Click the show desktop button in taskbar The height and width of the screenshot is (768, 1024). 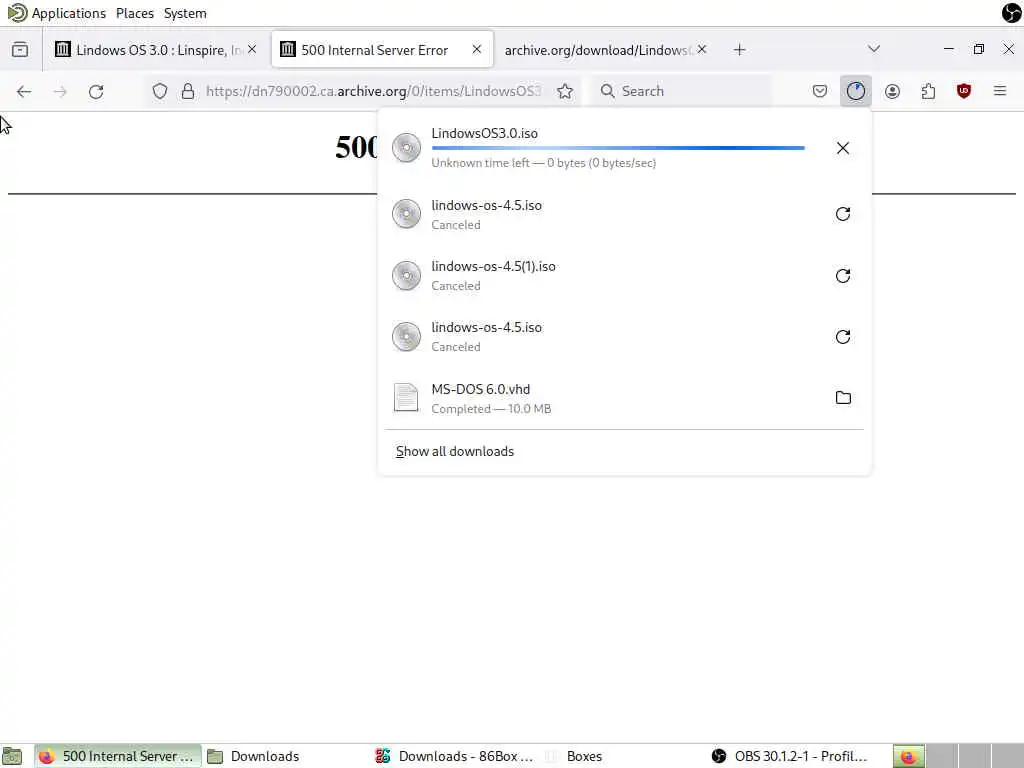[12, 756]
